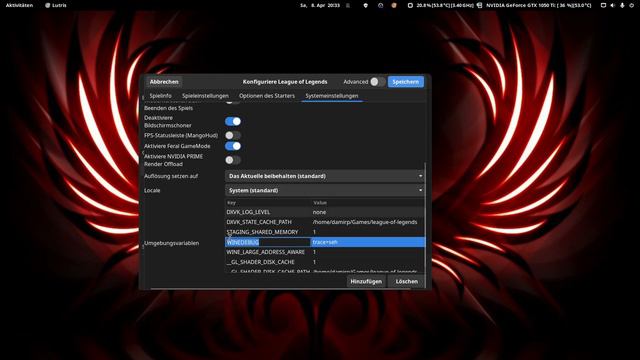Switch to Optionen des Starters tab
The height and width of the screenshot is (360, 640).
click(x=267, y=96)
